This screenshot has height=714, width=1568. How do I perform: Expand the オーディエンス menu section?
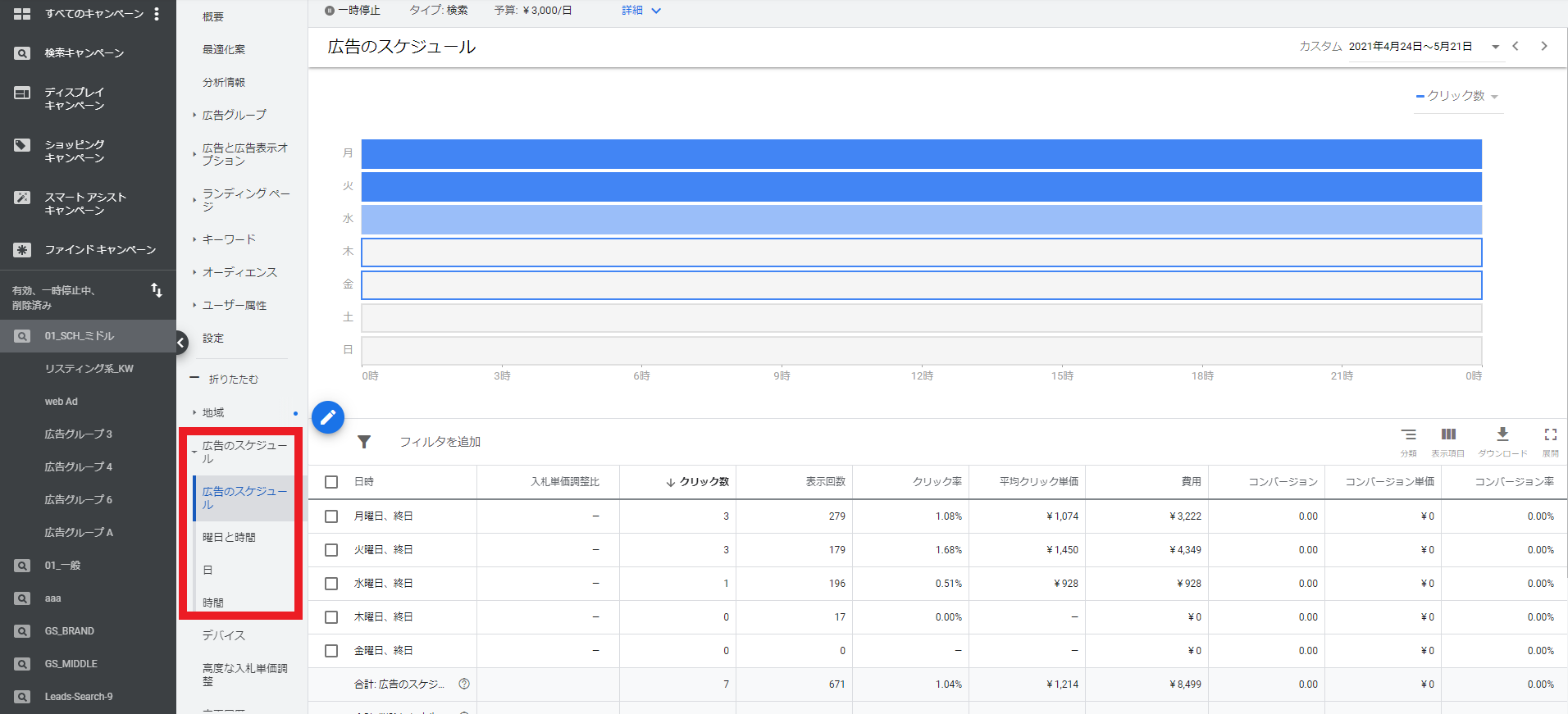tap(194, 272)
